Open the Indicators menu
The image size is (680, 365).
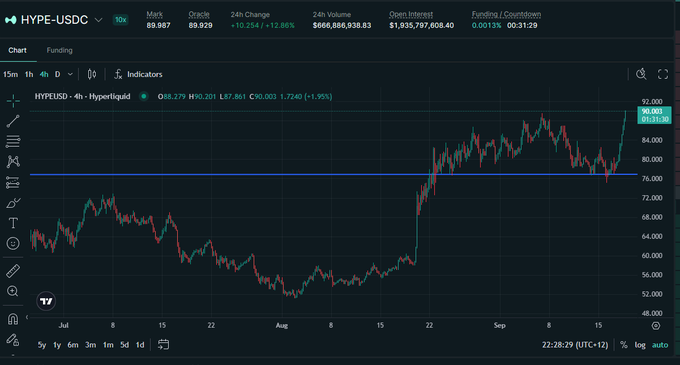coord(138,75)
